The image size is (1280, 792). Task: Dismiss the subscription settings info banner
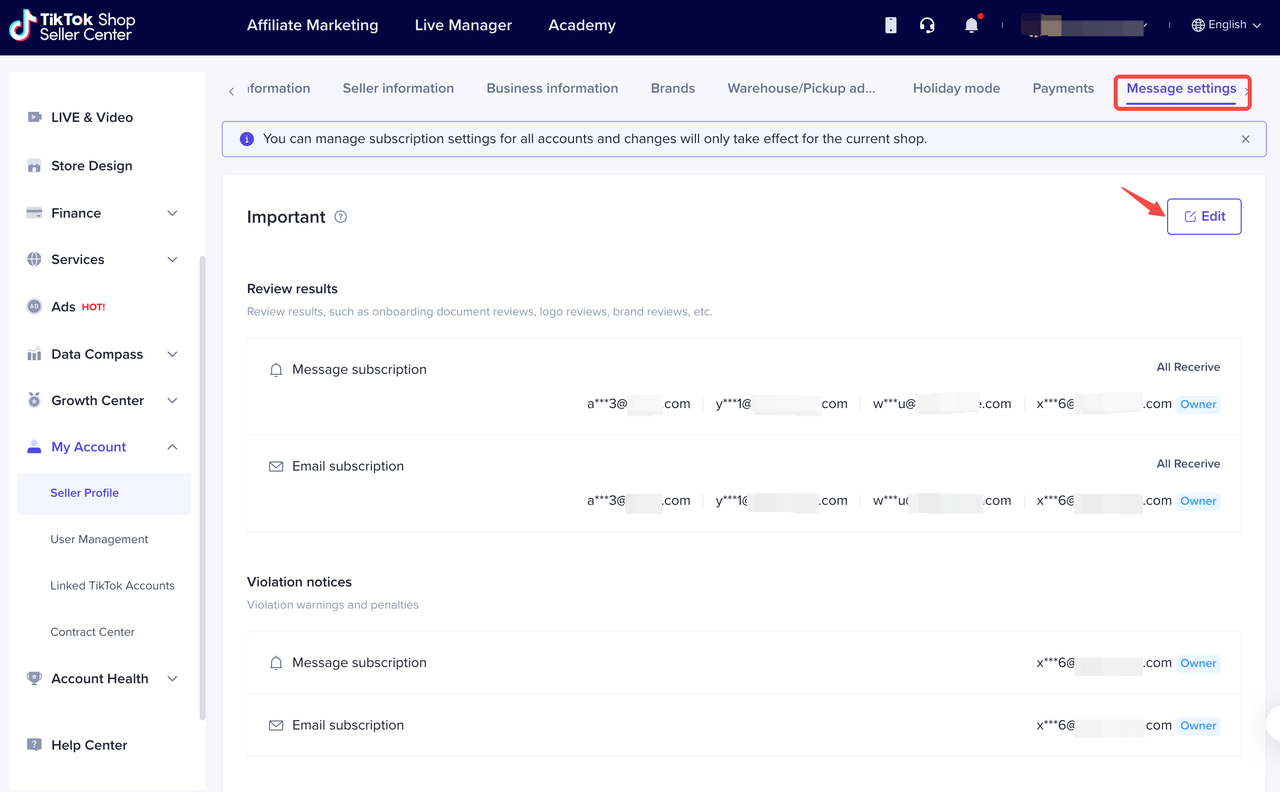pos(1245,139)
